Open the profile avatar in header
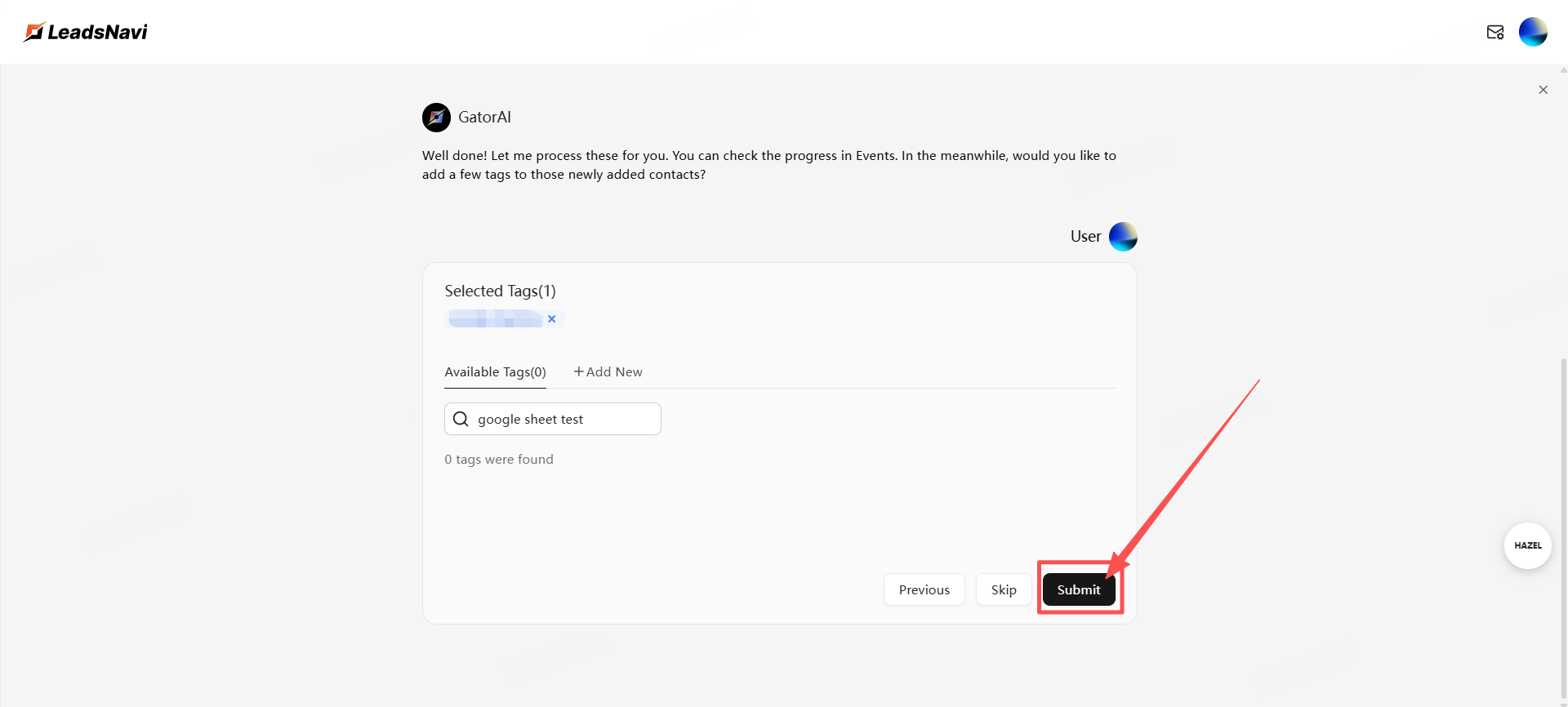The height and width of the screenshot is (707, 1568). tap(1532, 32)
